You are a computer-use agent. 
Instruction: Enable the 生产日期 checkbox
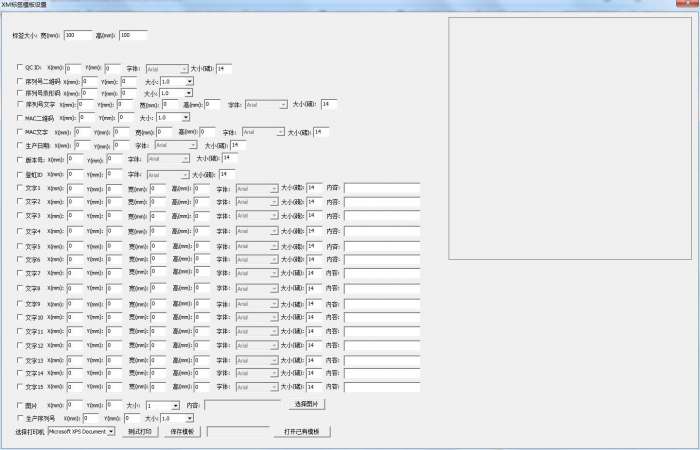[19, 146]
